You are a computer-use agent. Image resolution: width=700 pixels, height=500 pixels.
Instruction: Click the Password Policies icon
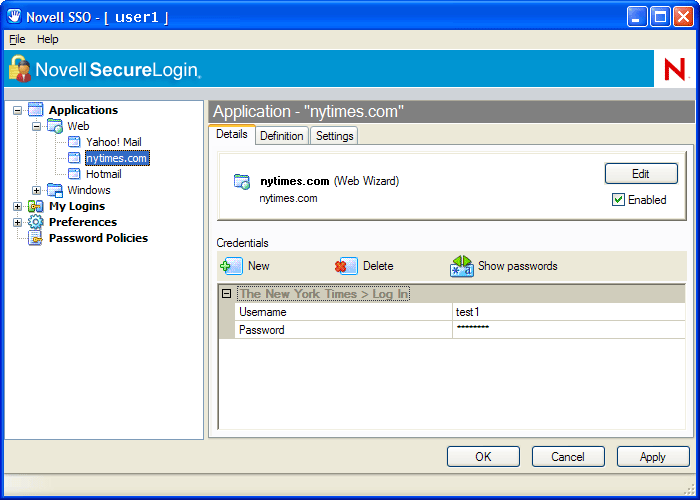(x=35, y=238)
